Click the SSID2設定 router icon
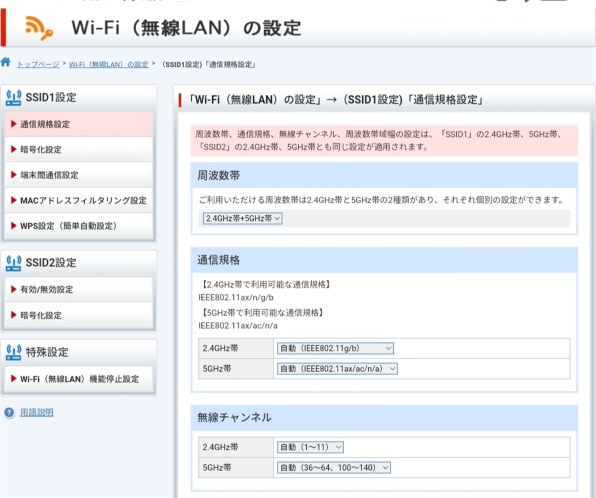Viewport: 596px width, 498px height. (x=13, y=263)
